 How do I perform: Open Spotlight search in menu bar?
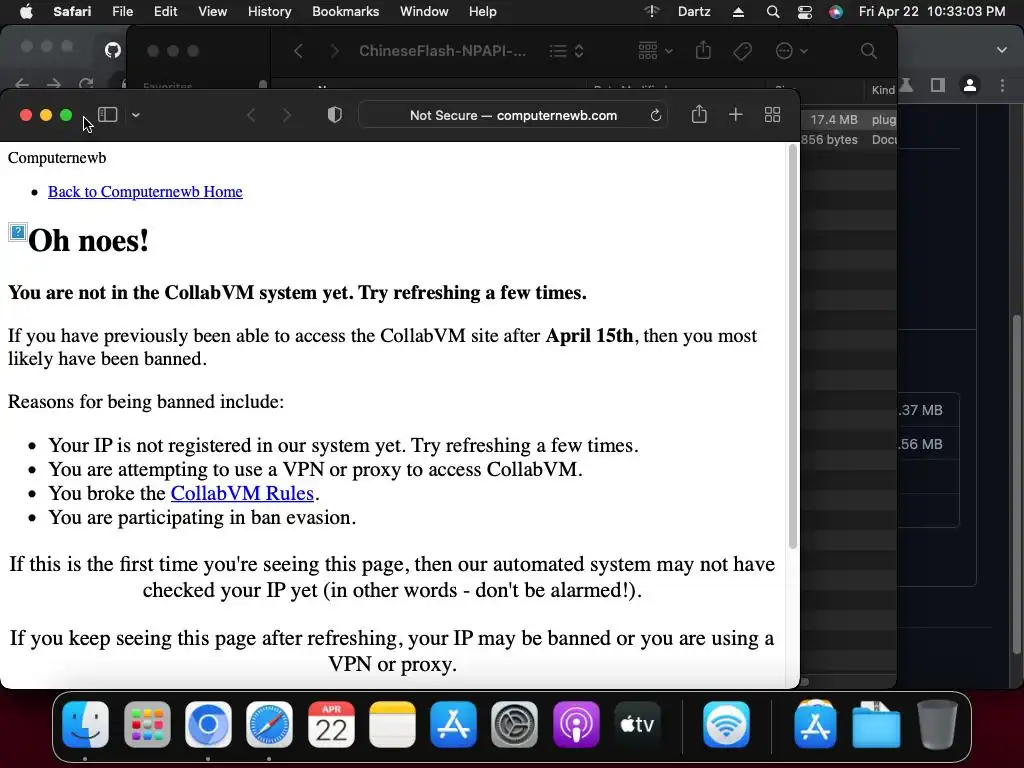773,12
